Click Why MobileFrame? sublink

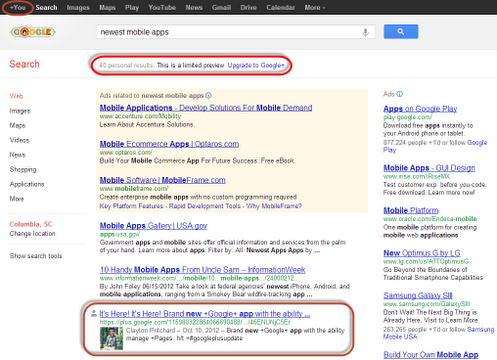(x=274, y=206)
